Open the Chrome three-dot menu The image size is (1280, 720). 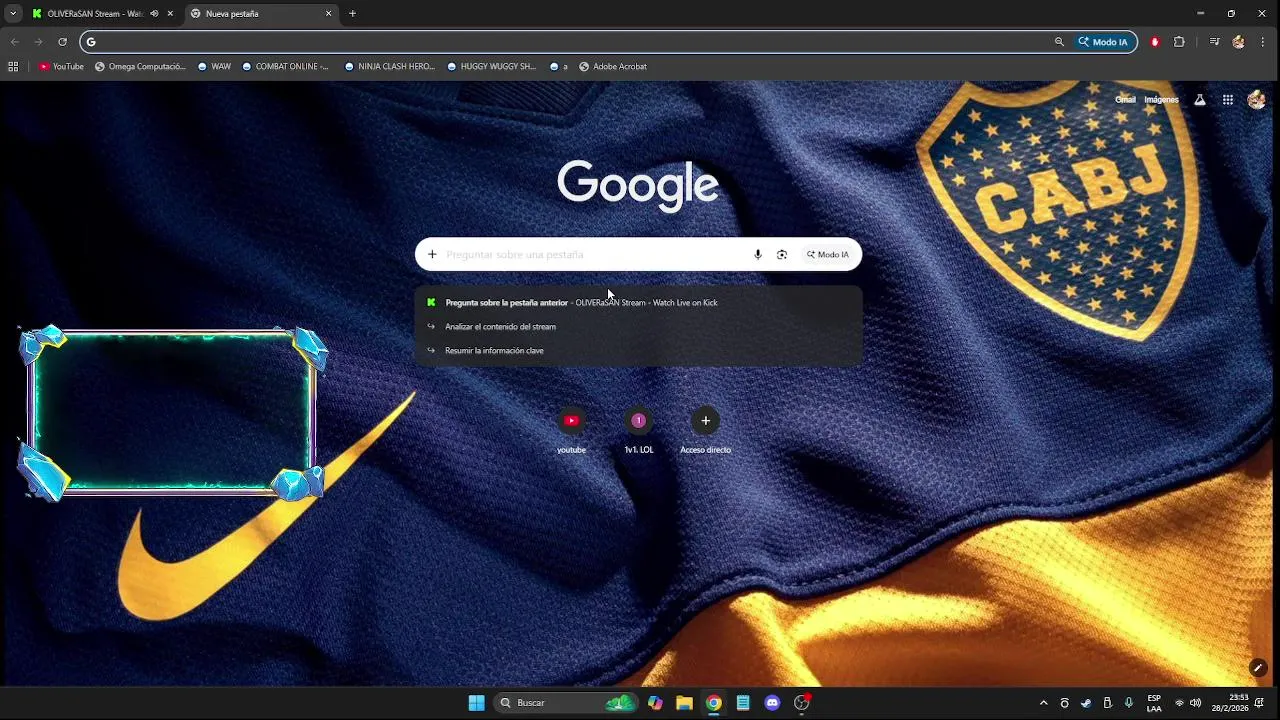click(x=1264, y=42)
